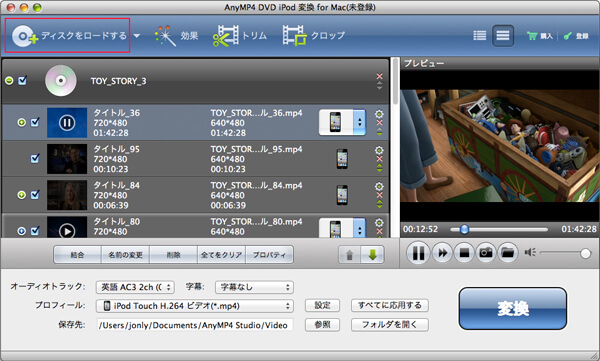Uncheck the タイトル_80 checkbox
Screen dimensions: 600x361
35,231
